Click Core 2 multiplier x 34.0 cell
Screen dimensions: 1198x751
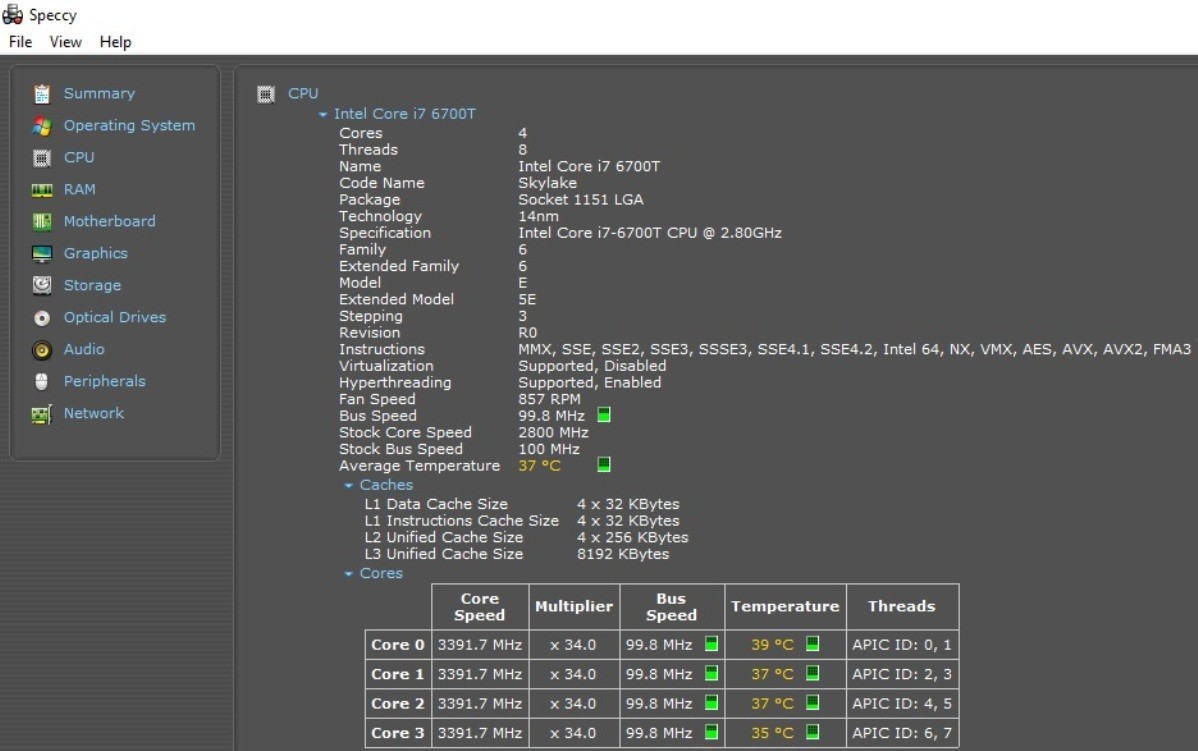point(574,704)
